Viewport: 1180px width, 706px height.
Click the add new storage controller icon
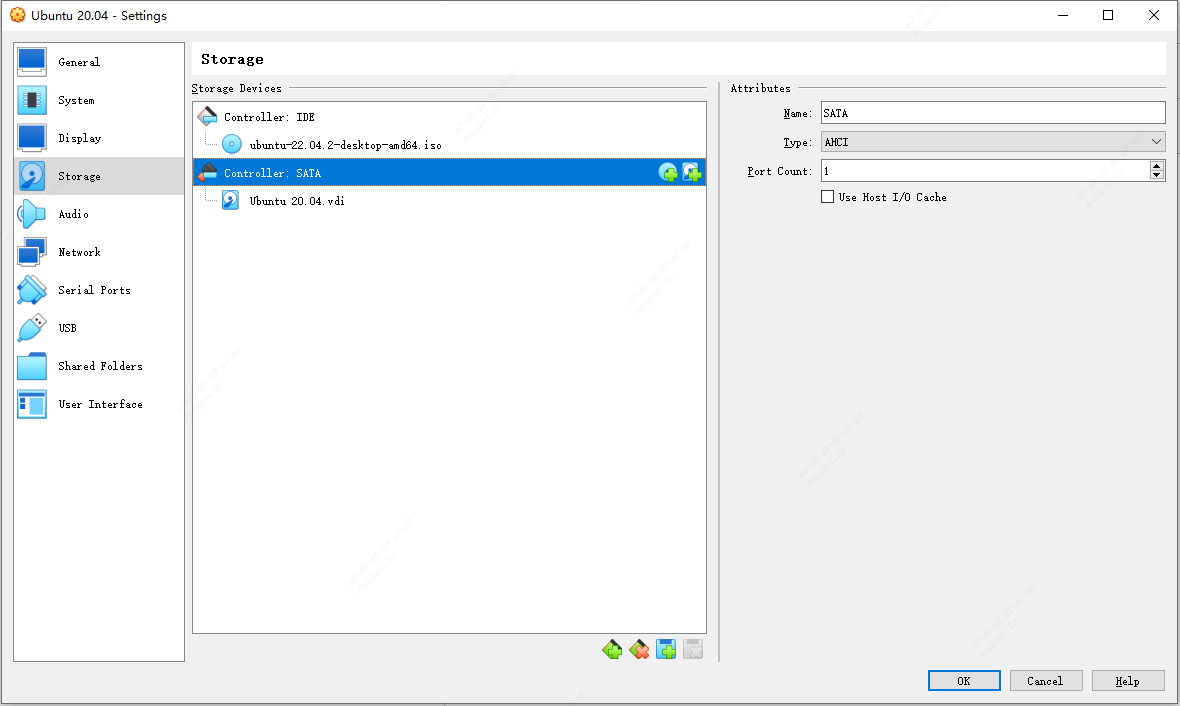(x=612, y=649)
